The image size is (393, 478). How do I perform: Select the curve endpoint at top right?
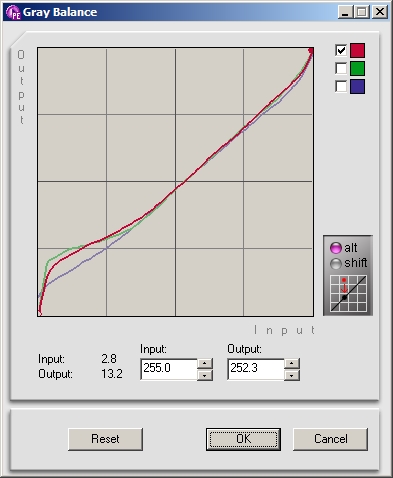[x=311, y=51]
